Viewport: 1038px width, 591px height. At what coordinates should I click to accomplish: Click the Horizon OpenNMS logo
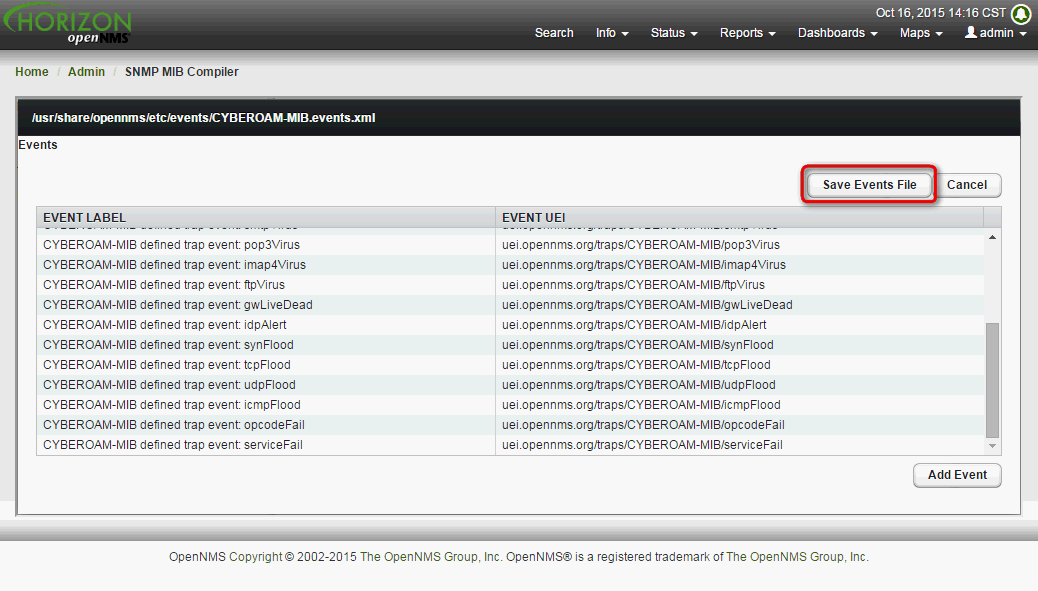coord(67,24)
